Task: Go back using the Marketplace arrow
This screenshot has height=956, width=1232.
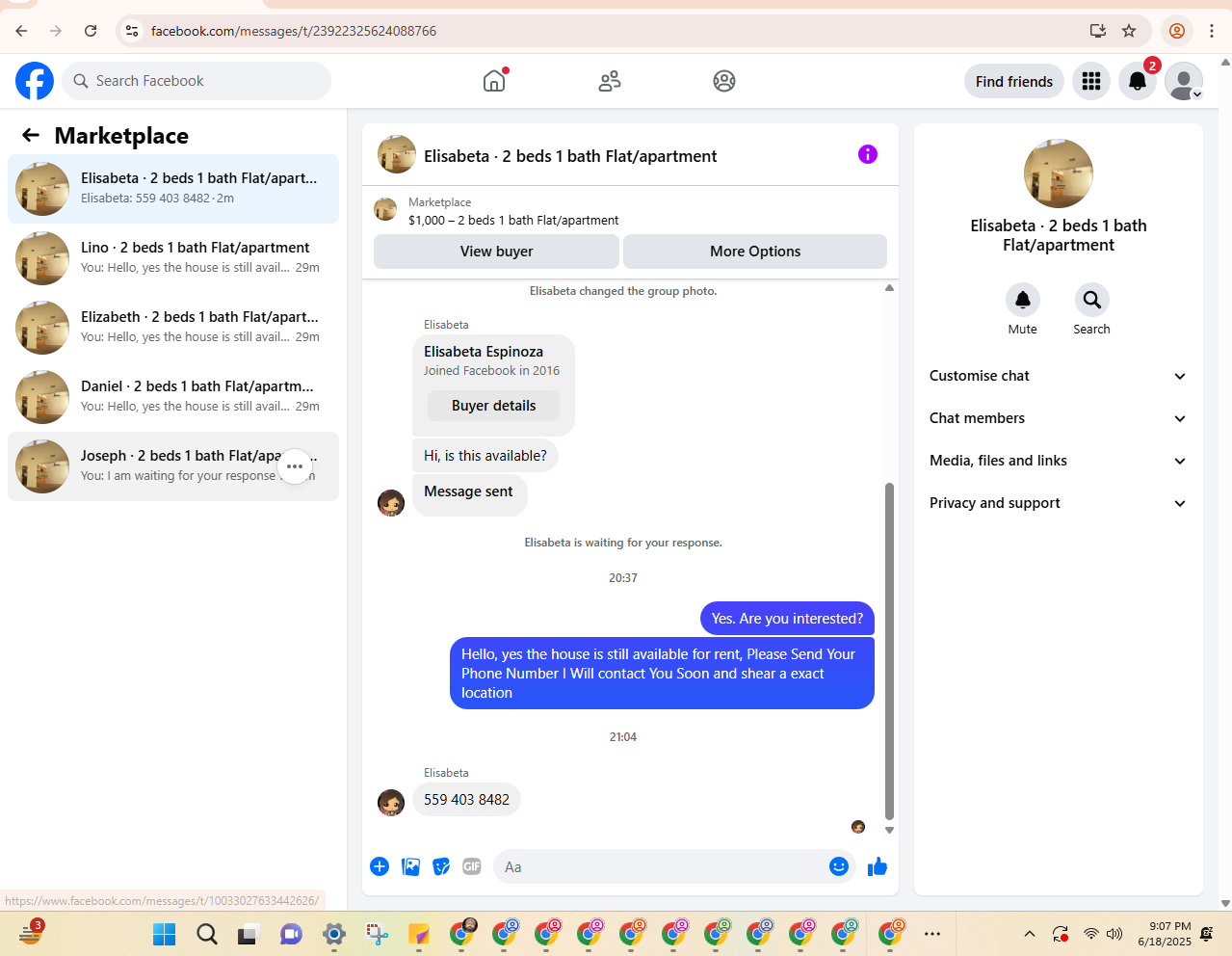Action: click(31, 136)
